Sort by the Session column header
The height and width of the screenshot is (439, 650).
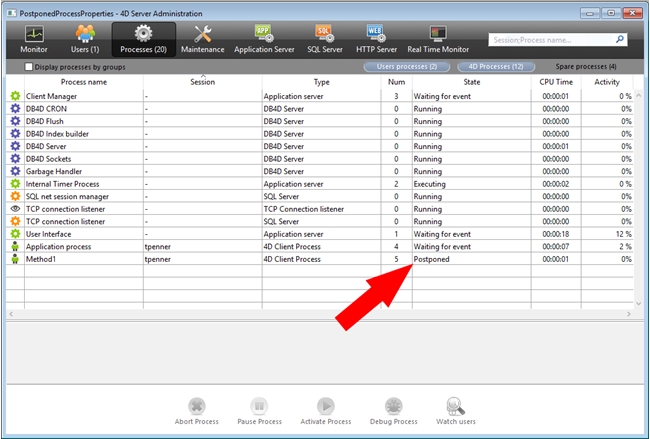[202, 82]
